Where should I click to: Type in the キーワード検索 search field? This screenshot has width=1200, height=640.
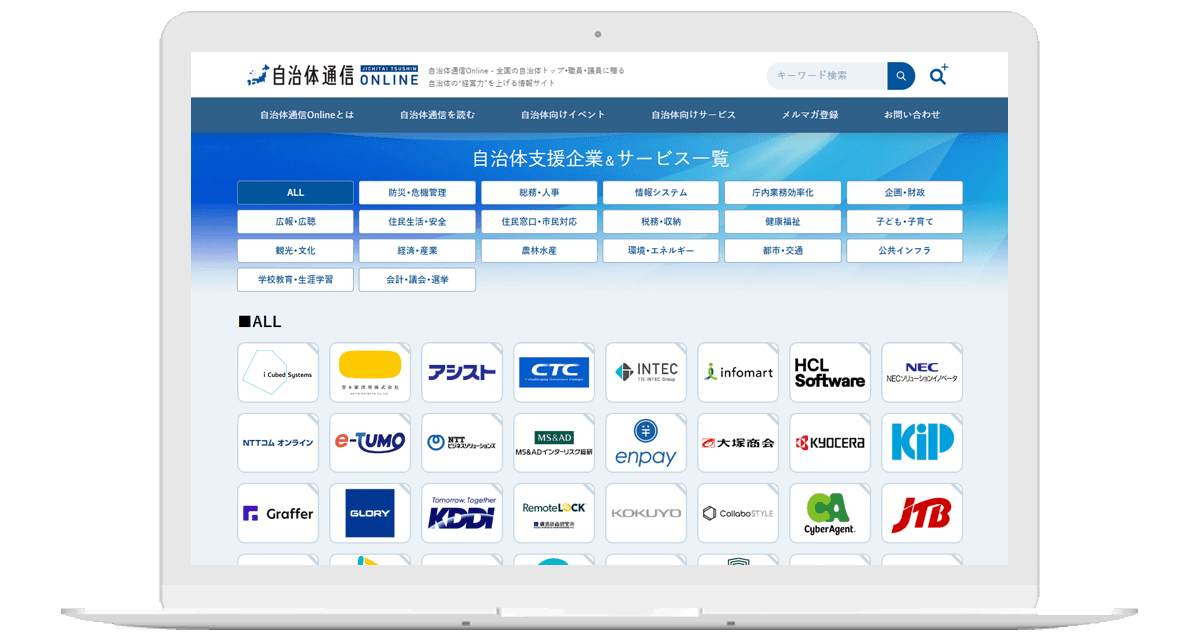coord(826,76)
